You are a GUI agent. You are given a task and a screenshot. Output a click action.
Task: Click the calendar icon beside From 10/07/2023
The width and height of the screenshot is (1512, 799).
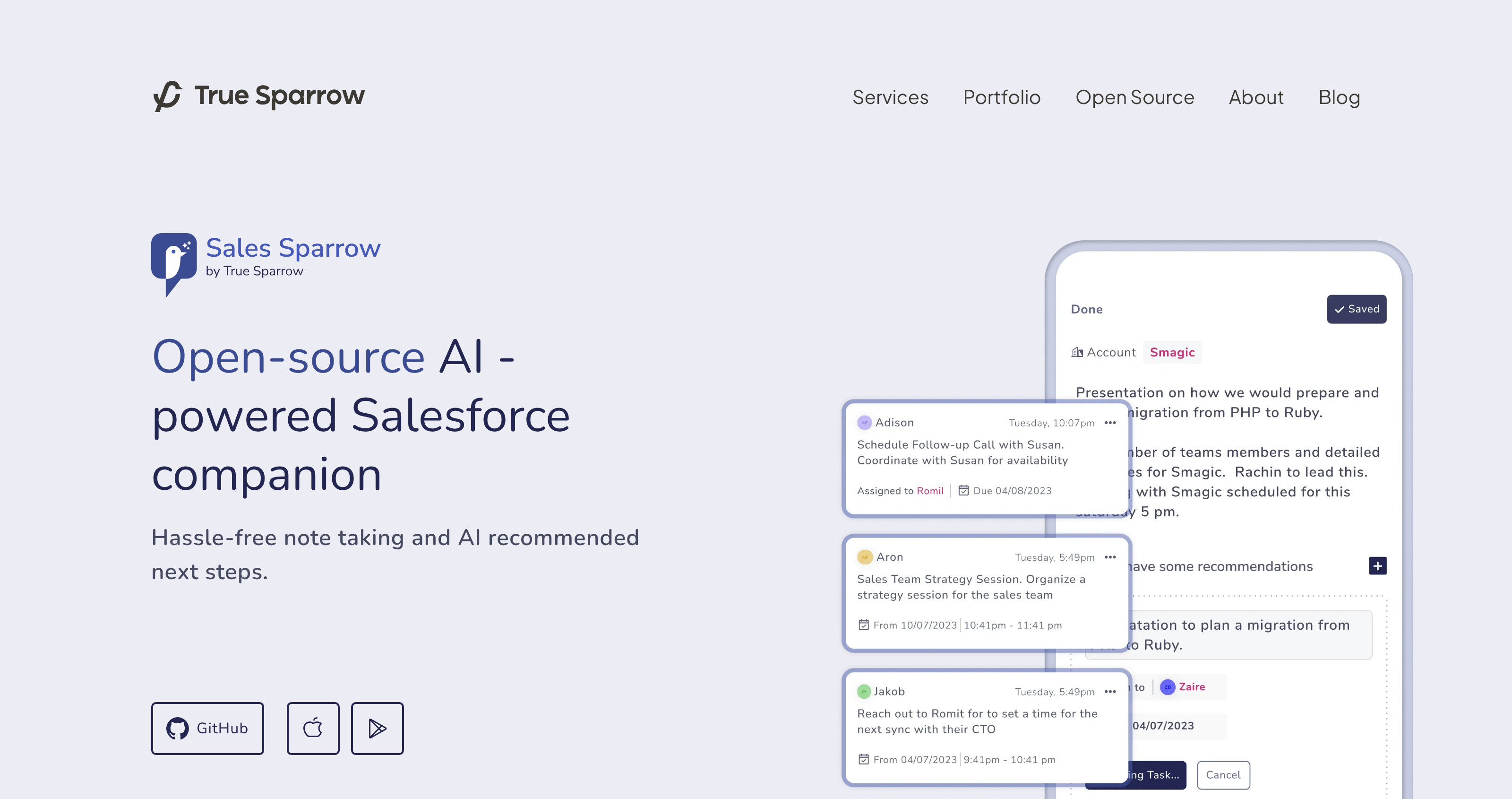[x=863, y=625]
